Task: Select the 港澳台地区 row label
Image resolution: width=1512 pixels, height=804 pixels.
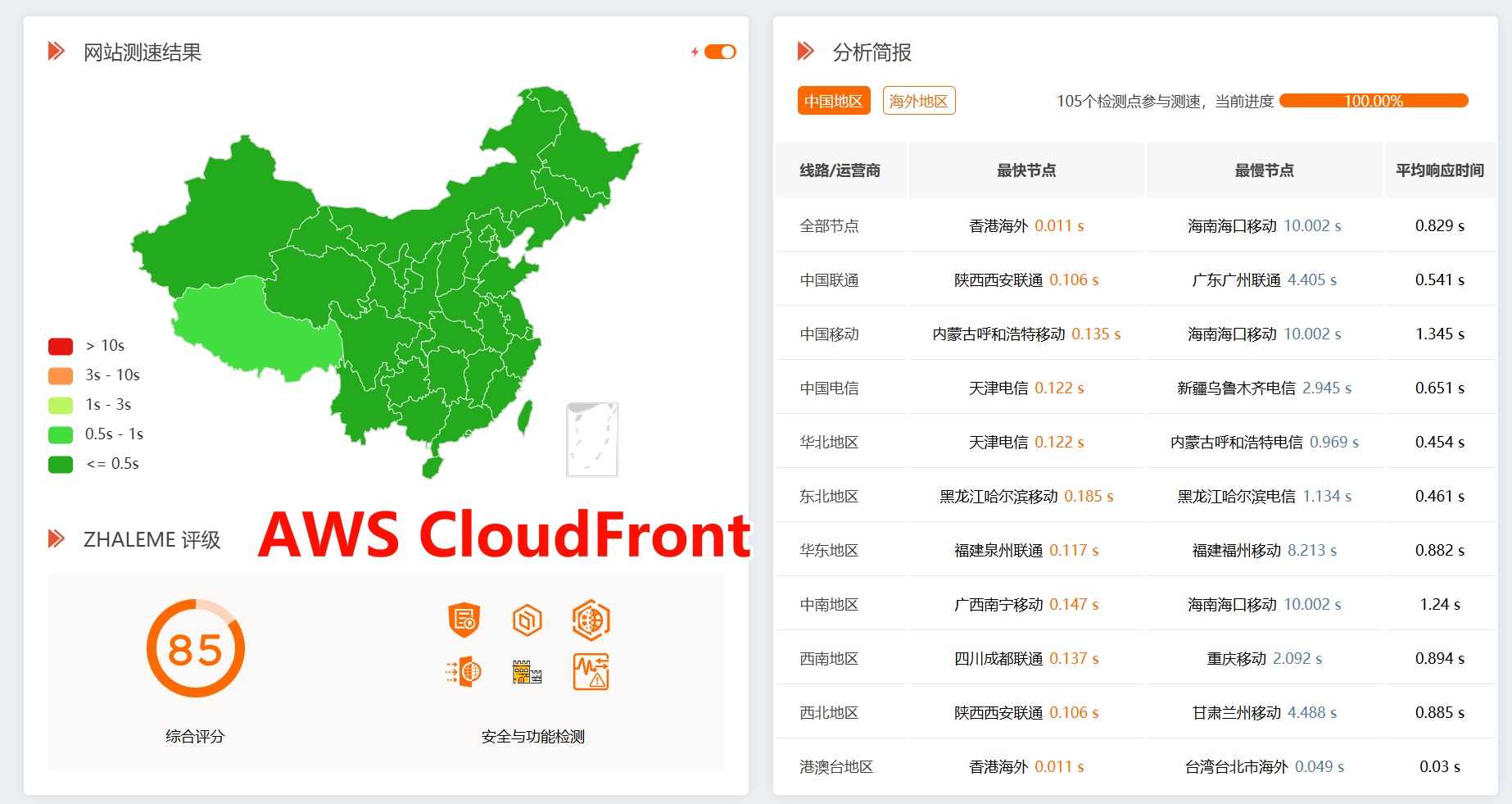Action: [837, 766]
